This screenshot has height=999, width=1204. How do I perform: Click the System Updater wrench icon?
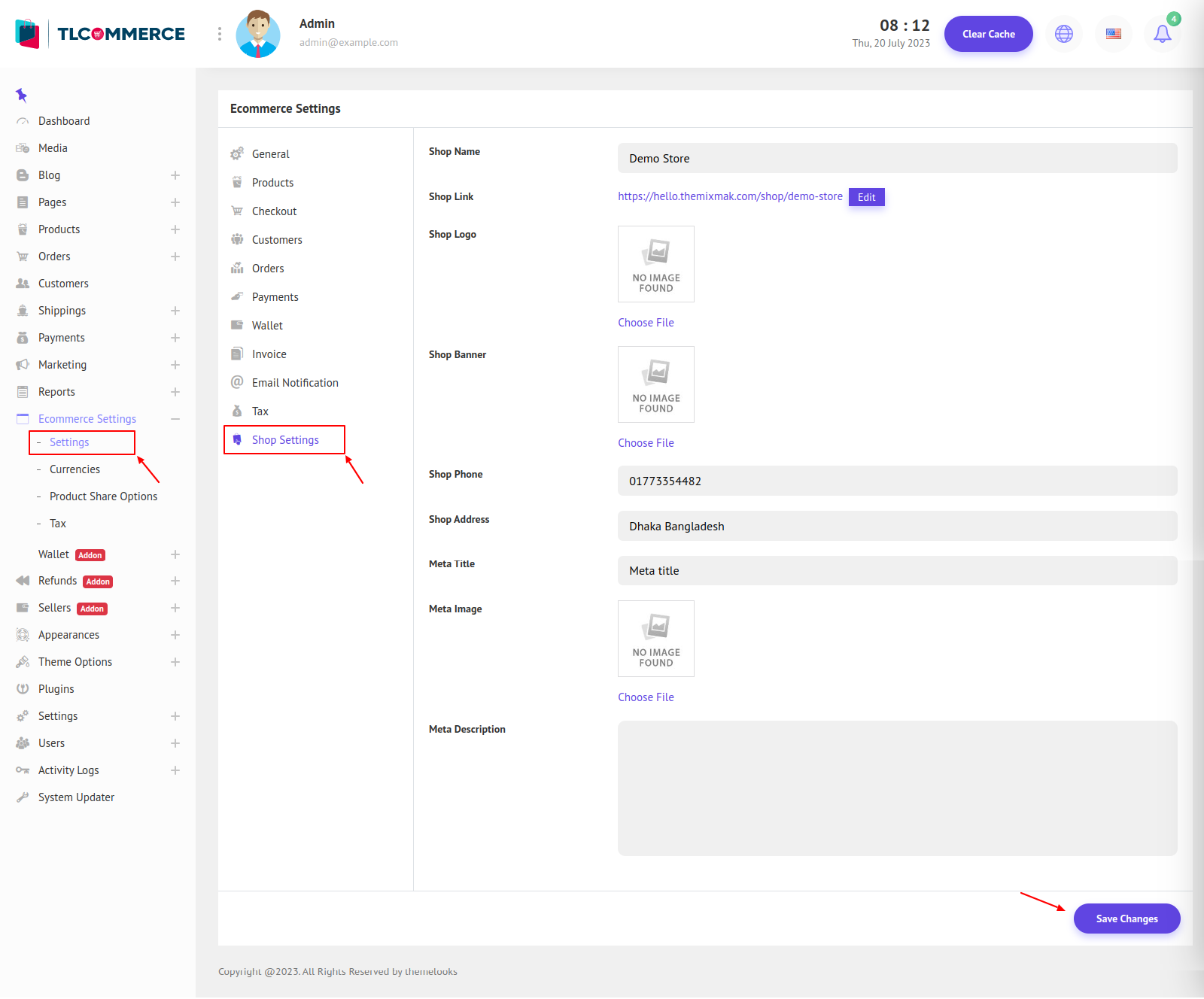23,797
